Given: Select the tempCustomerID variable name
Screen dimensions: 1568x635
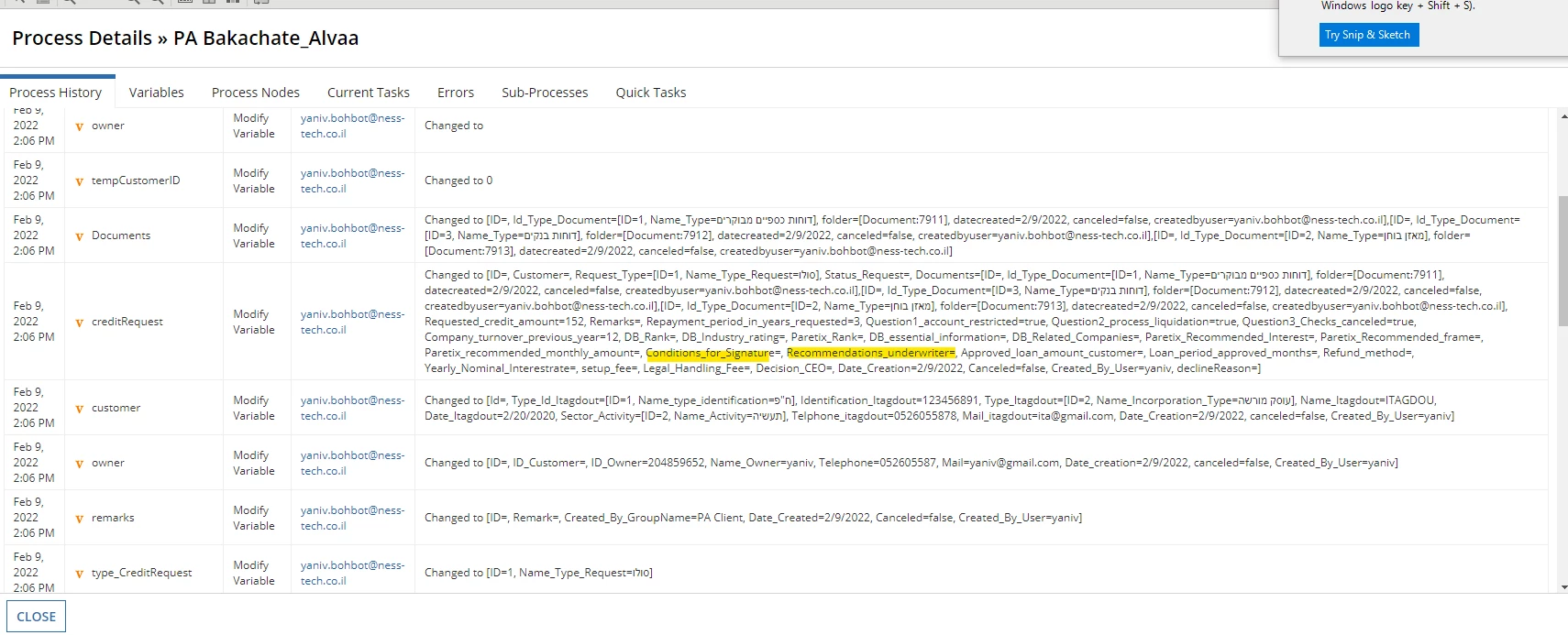Looking at the screenshot, I should pyautogui.click(x=136, y=181).
